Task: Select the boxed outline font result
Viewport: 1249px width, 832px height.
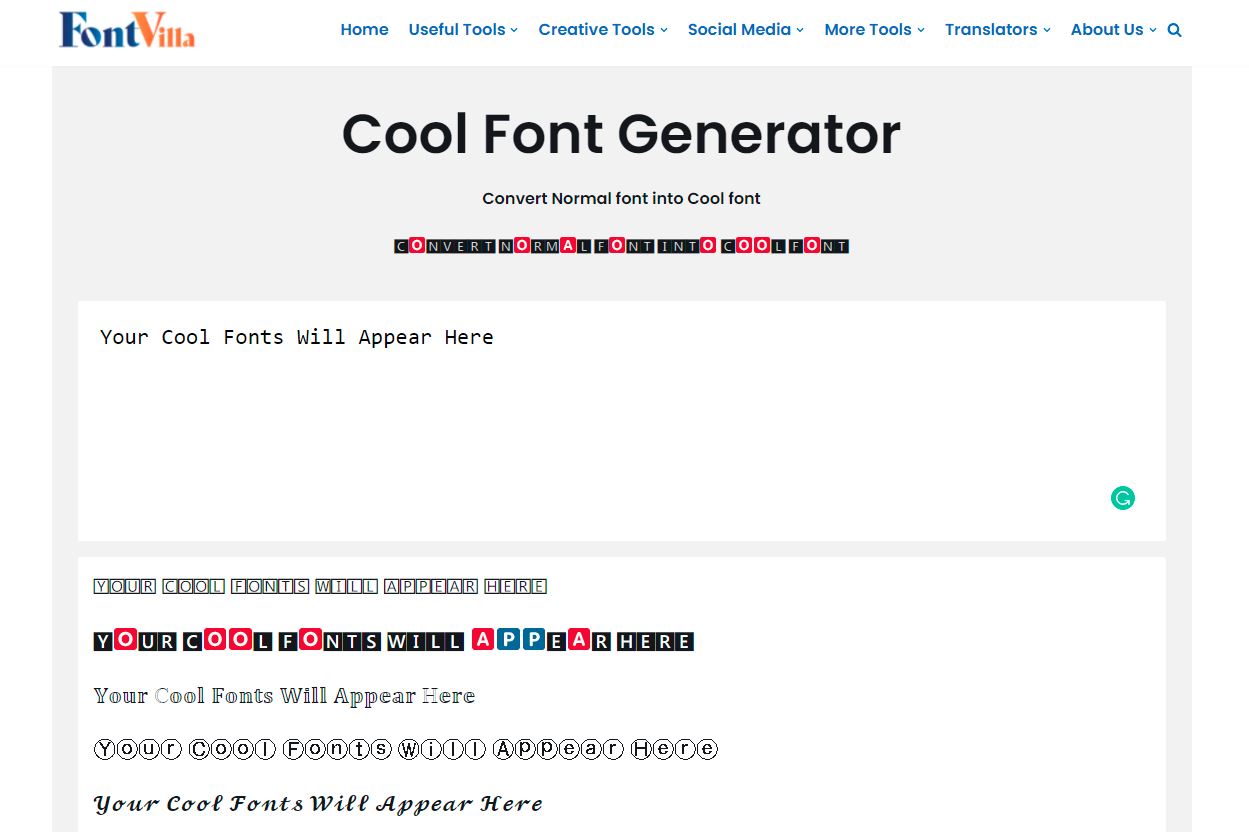Action: (x=320, y=587)
